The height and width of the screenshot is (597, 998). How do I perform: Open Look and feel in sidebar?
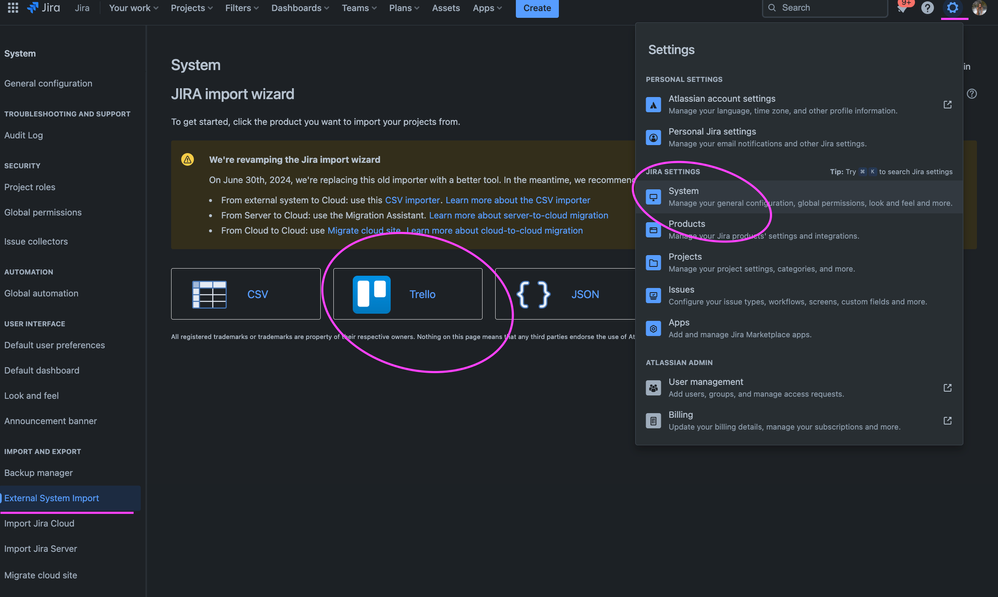tap(31, 396)
